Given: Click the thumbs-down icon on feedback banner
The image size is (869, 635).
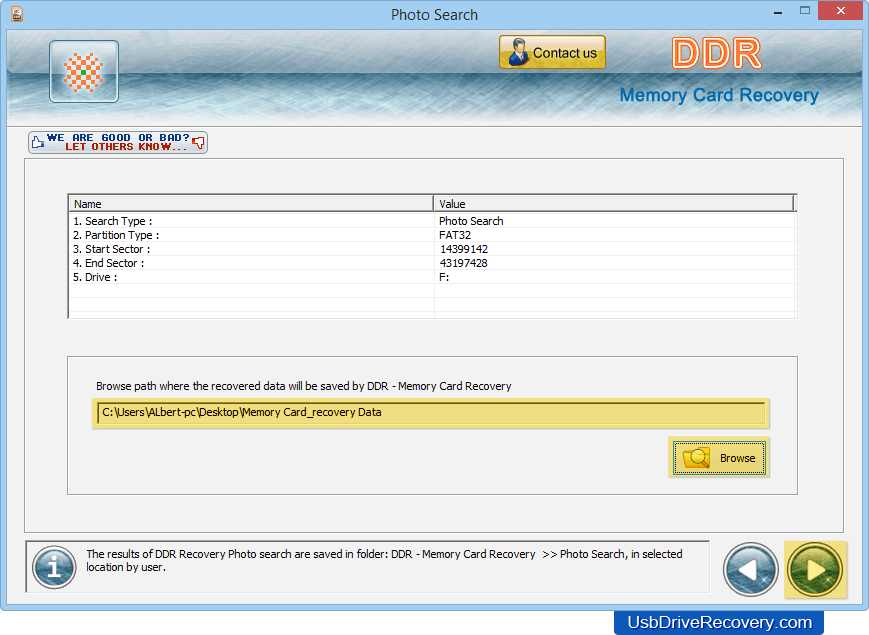Looking at the screenshot, I should (x=198, y=143).
